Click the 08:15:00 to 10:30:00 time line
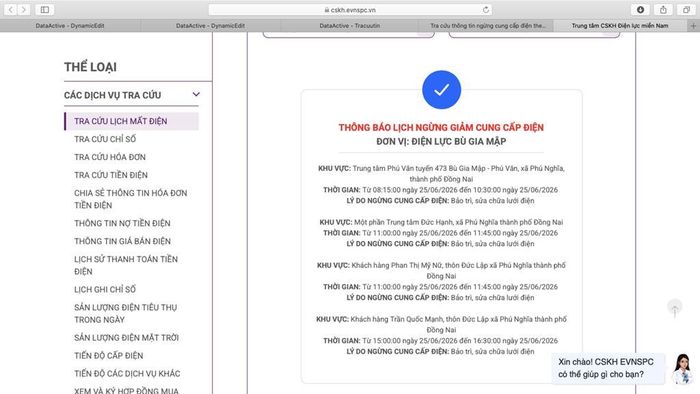 pos(441,190)
